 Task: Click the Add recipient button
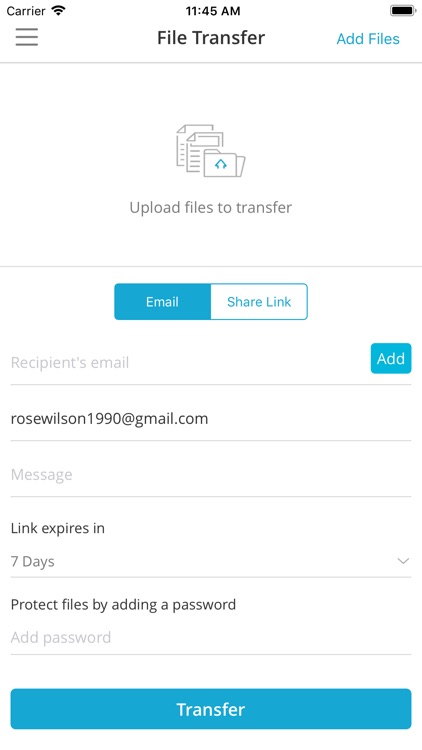tap(391, 358)
